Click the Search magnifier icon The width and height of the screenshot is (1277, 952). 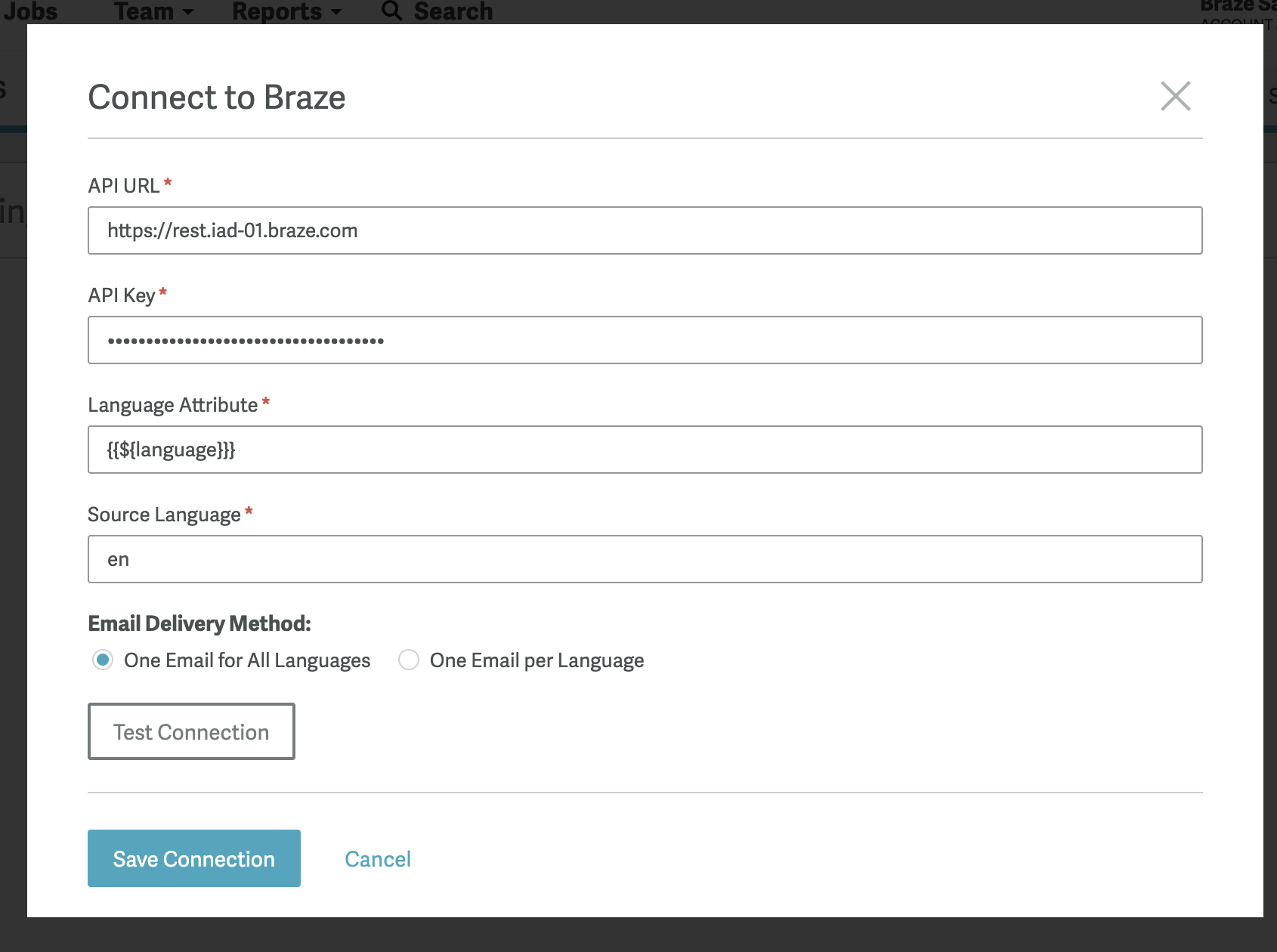click(x=391, y=11)
